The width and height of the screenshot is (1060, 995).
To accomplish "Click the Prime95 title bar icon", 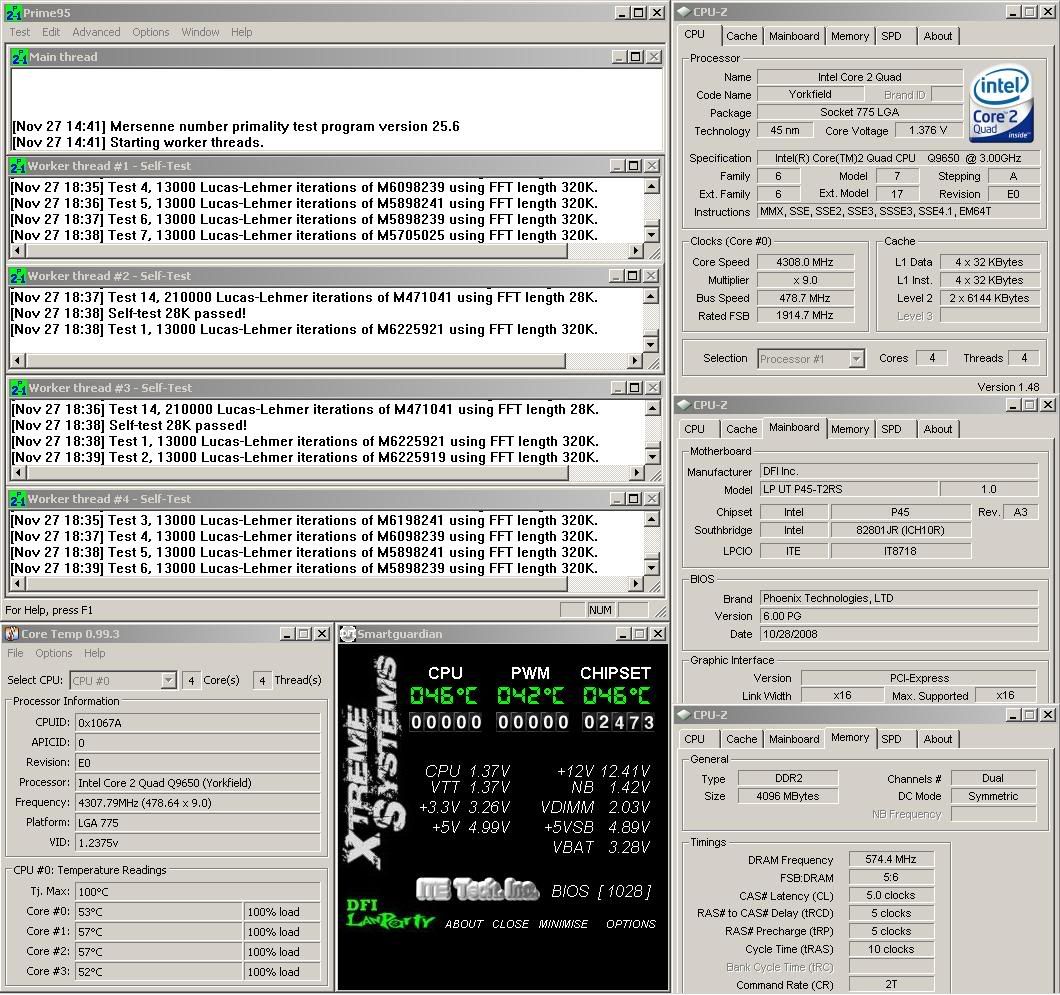I will 13,12.
